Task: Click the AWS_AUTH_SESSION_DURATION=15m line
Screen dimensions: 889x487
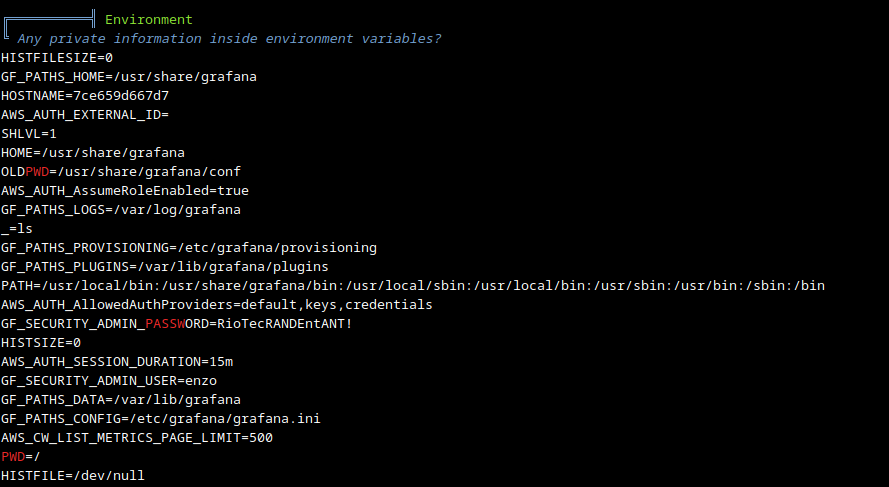Action: [x=117, y=361]
